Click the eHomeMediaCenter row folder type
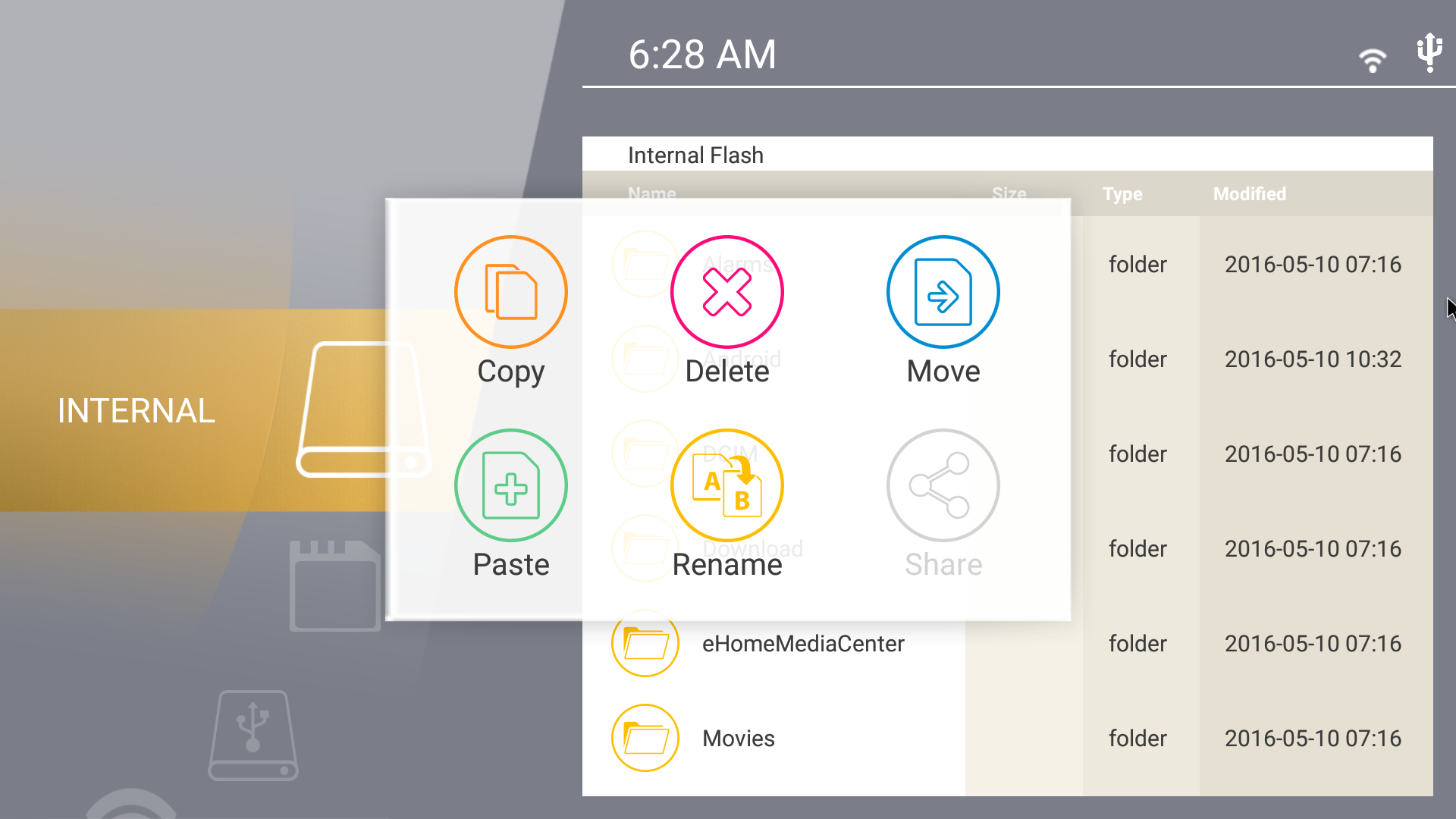This screenshot has width=1456, height=819. click(1137, 644)
